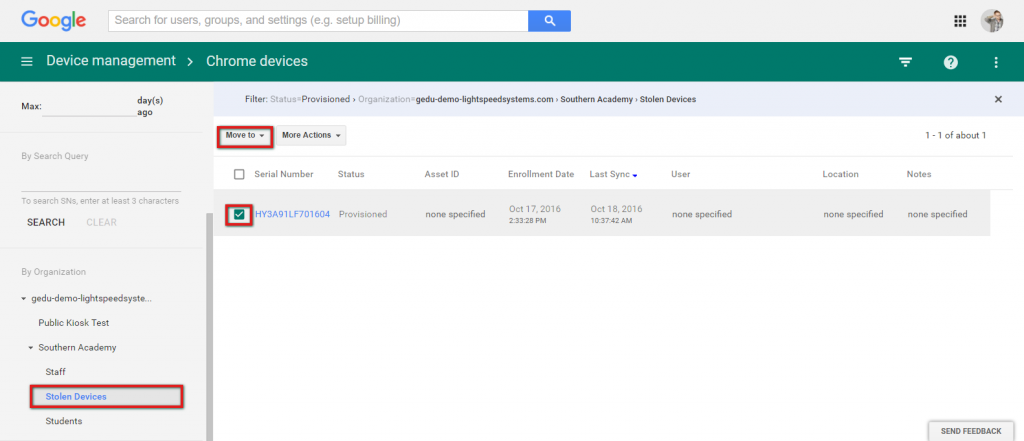Select the Southern Academy organization

[77, 348]
